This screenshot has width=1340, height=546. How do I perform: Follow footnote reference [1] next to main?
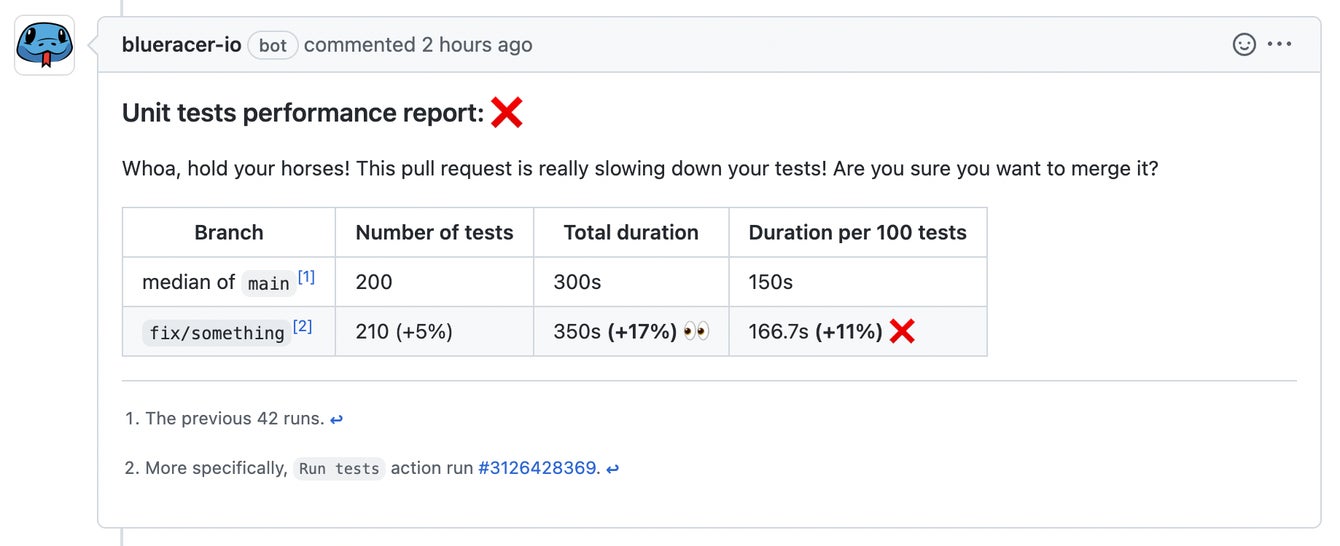click(306, 278)
